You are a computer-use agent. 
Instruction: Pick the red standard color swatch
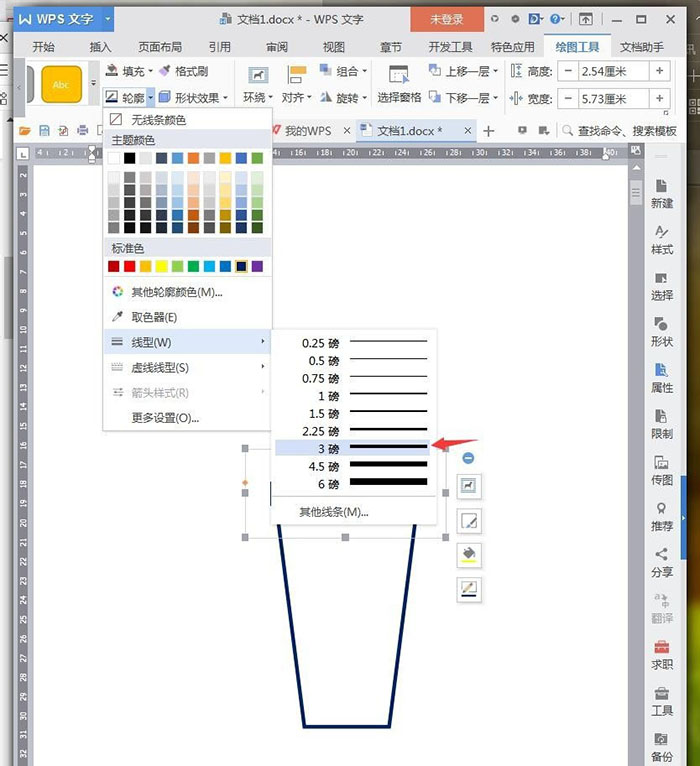[x=130, y=266]
